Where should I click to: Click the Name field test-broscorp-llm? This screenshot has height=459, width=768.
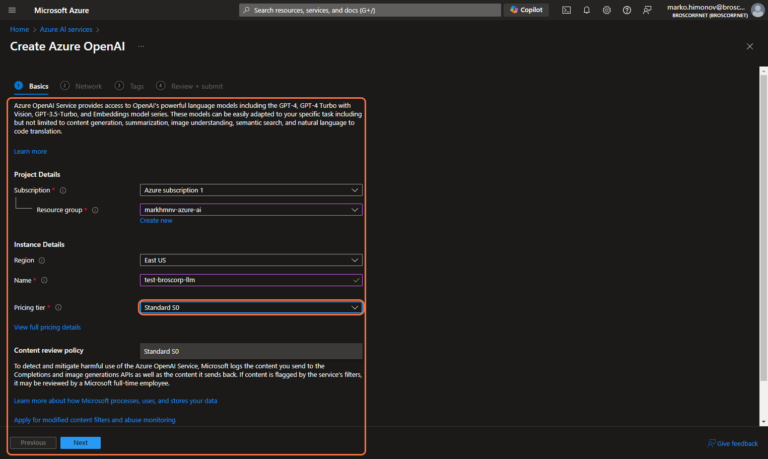(x=251, y=280)
